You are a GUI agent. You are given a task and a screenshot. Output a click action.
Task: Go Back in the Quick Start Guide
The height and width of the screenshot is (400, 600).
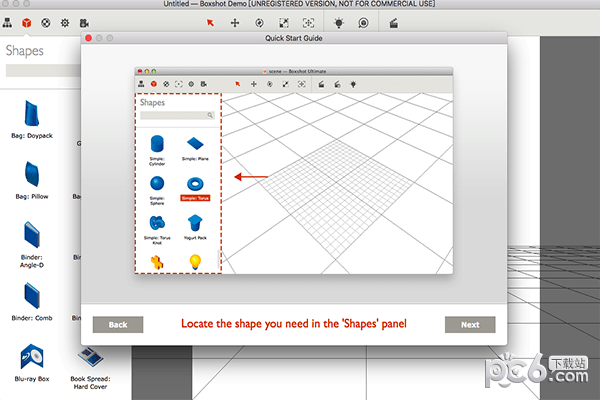118,325
